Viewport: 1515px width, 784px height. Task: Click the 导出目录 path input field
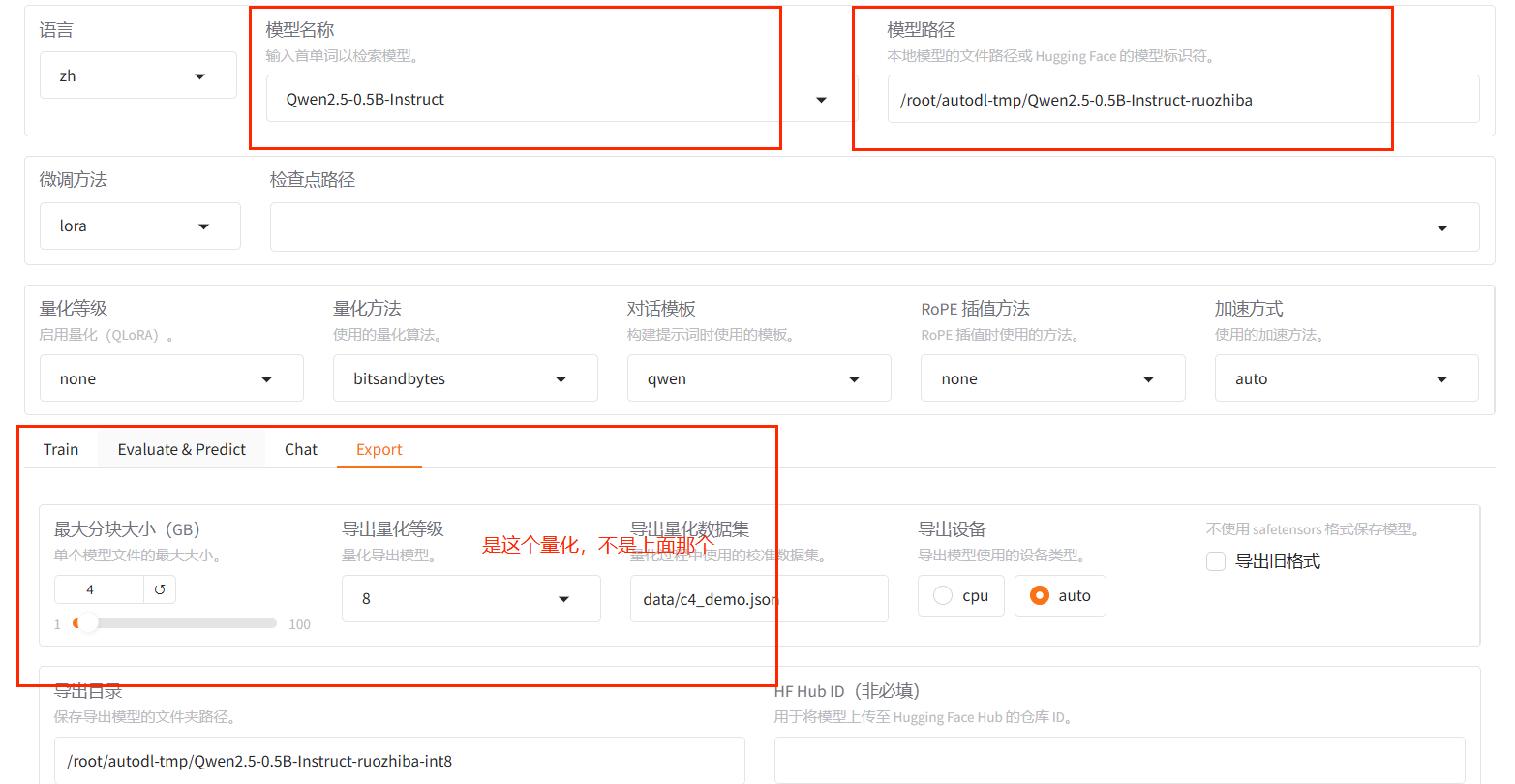399,761
